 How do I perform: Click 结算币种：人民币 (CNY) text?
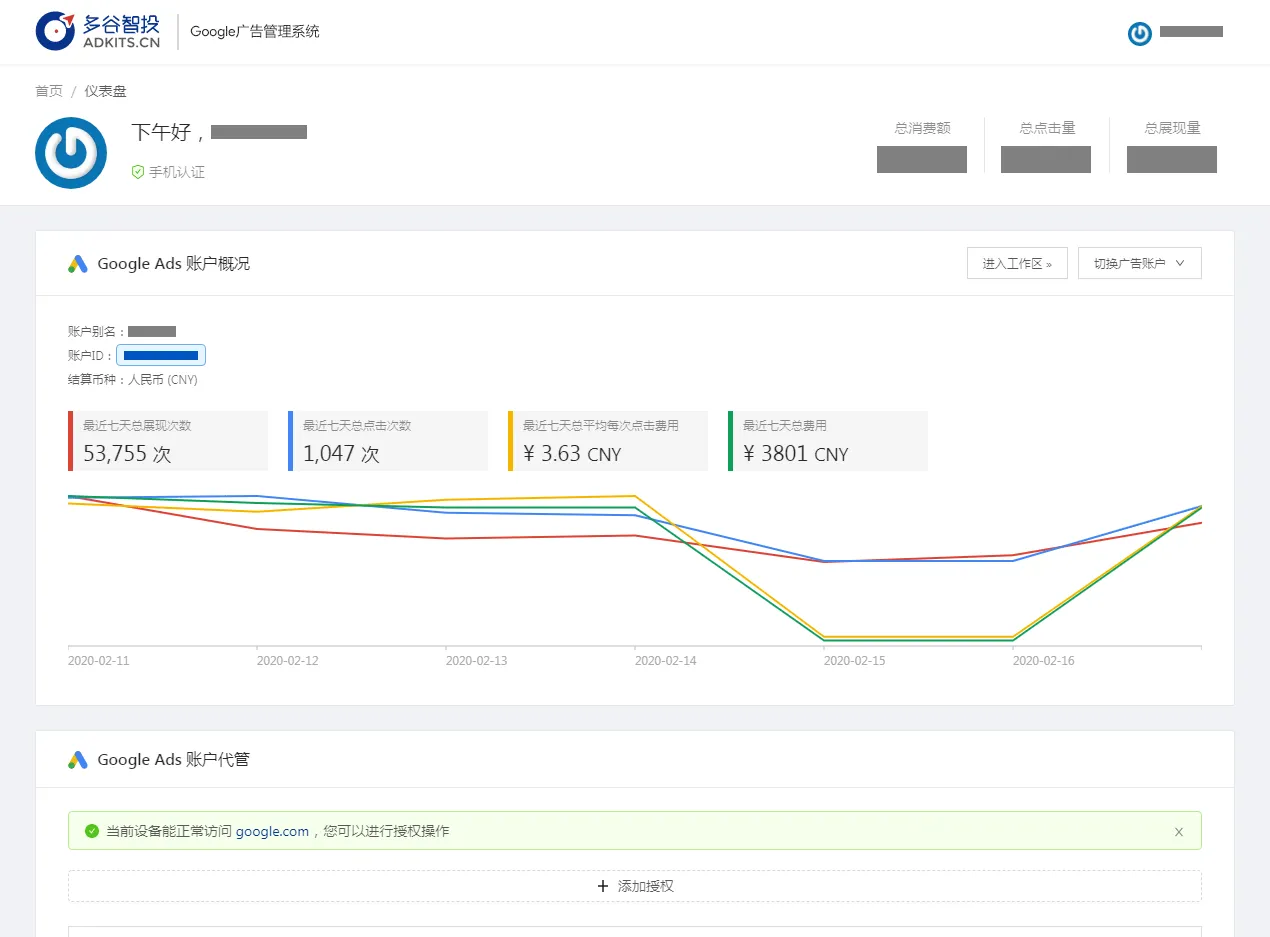(133, 380)
